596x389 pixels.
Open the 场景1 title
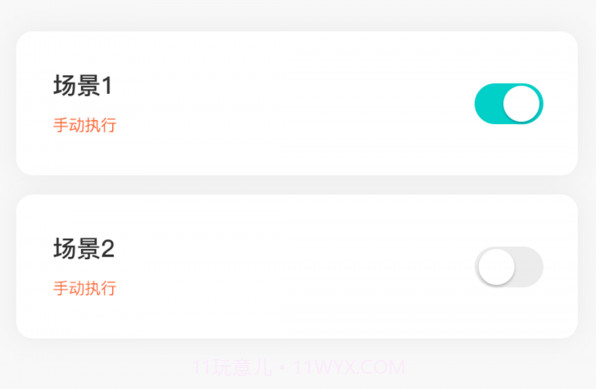pos(83,85)
